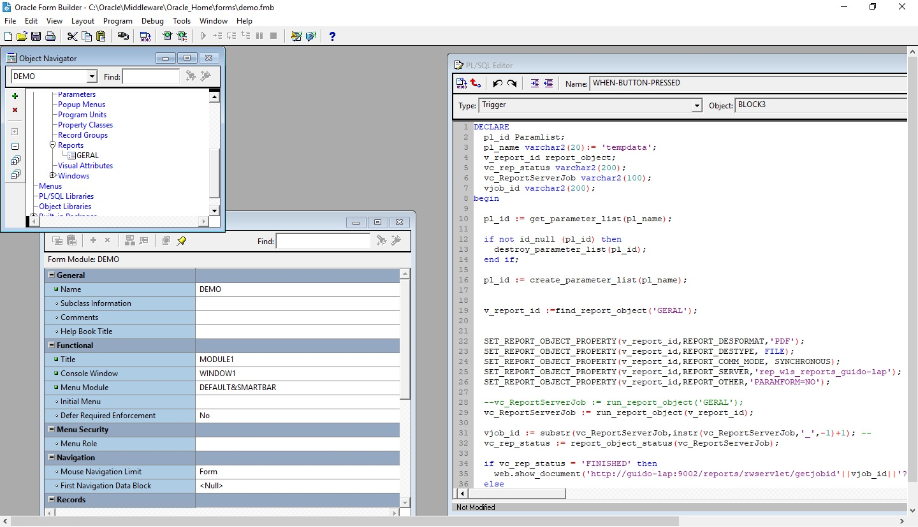
Task: Click the Print icon in main toolbar
Action: click(49, 36)
